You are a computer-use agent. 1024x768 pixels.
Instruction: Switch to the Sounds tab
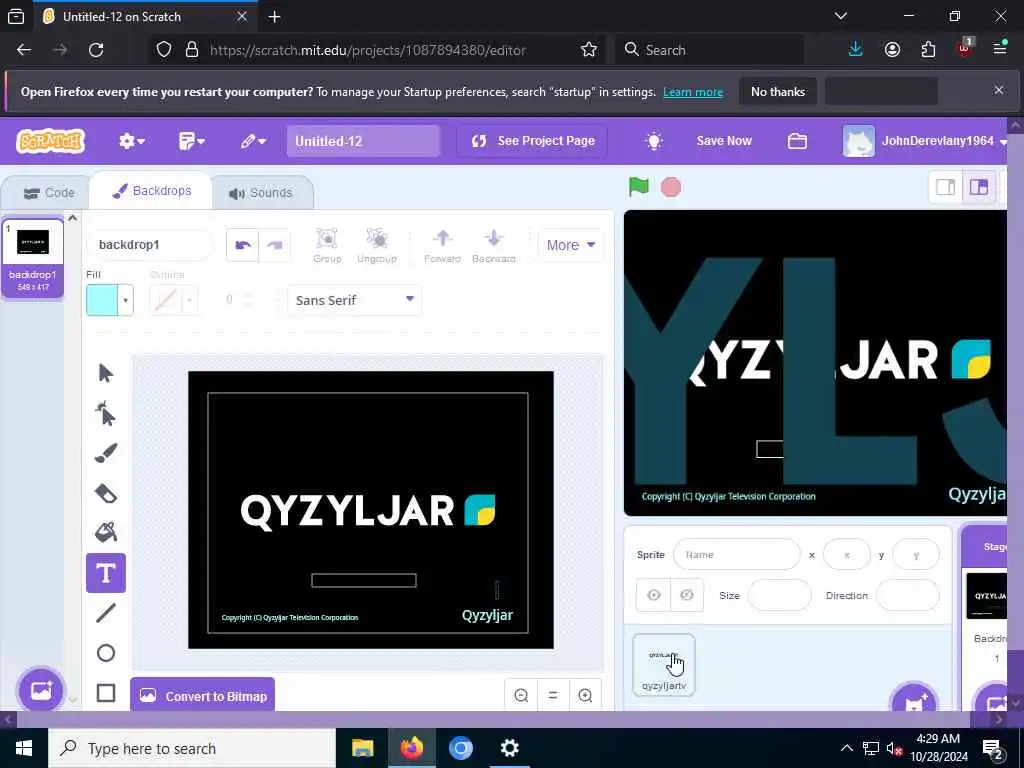coord(261,193)
